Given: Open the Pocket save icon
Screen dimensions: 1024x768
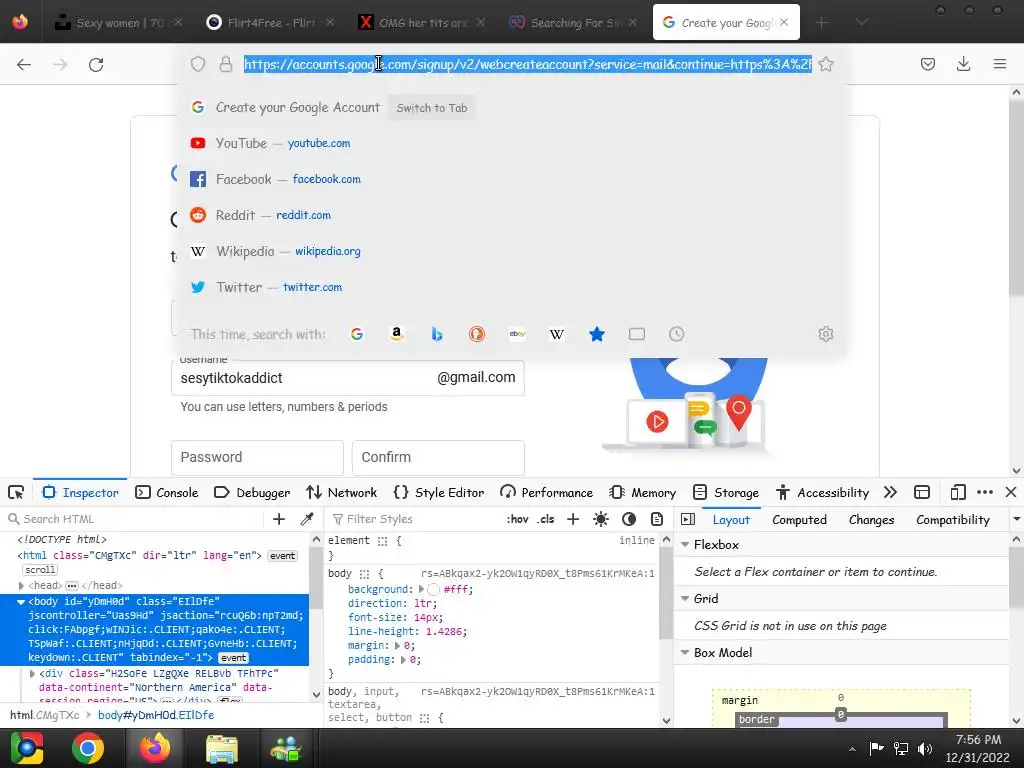Looking at the screenshot, I should [x=928, y=64].
